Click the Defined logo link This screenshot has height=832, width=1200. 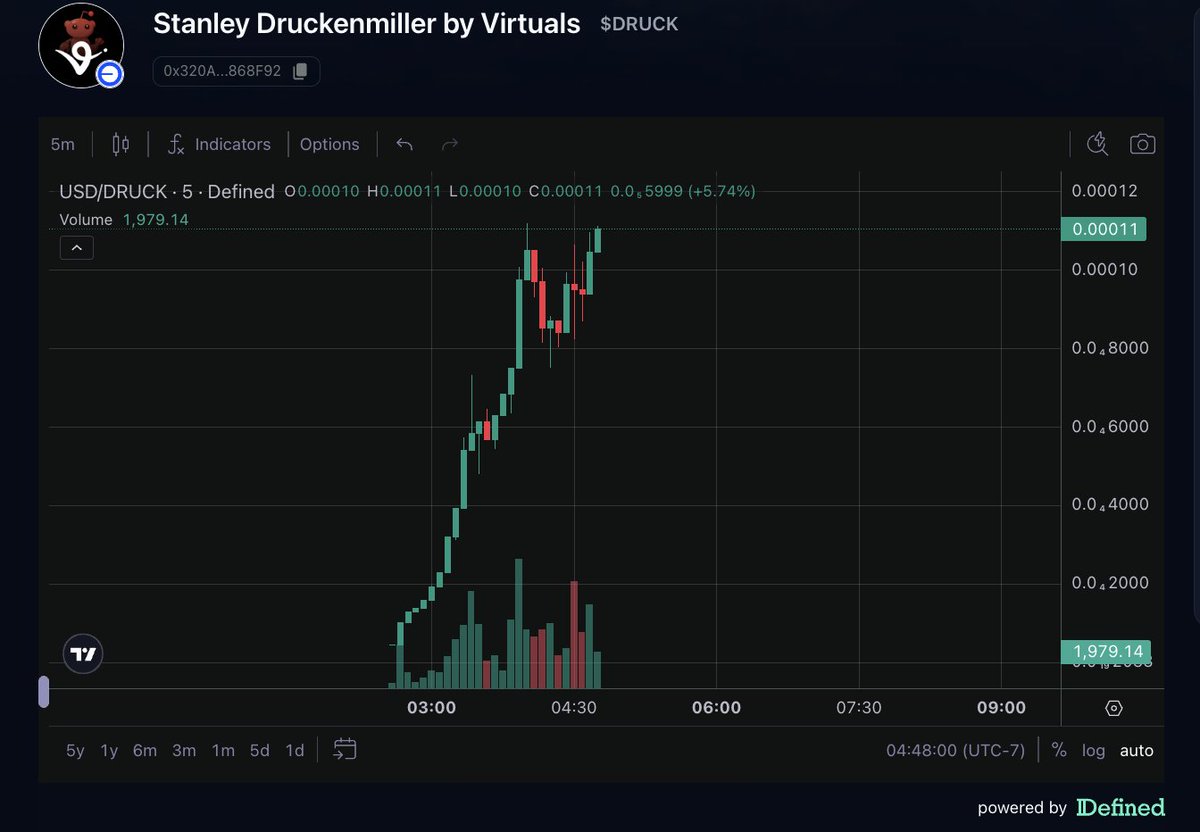tap(1121, 807)
